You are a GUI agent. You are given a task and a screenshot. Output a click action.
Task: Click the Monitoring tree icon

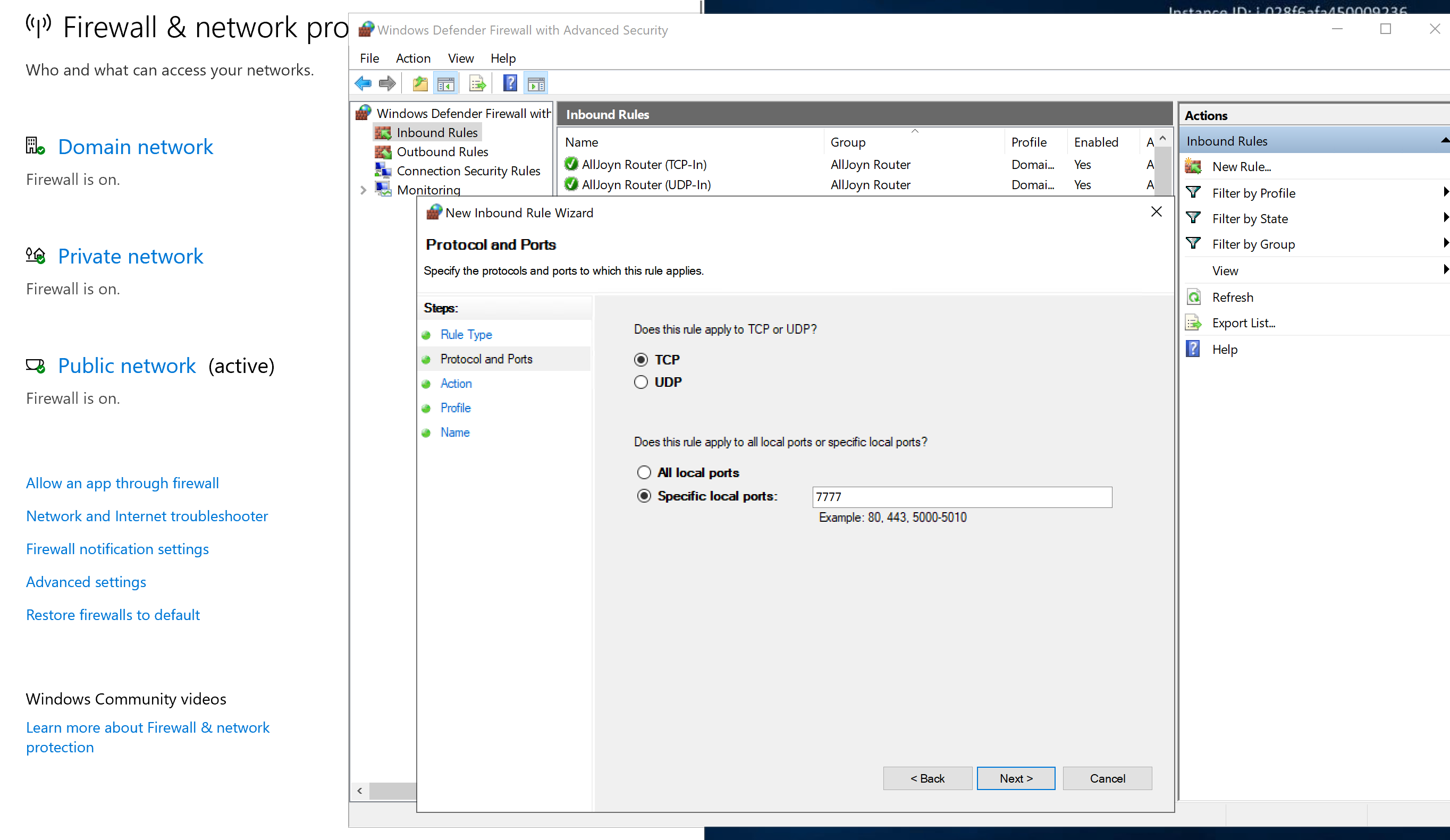click(x=383, y=189)
